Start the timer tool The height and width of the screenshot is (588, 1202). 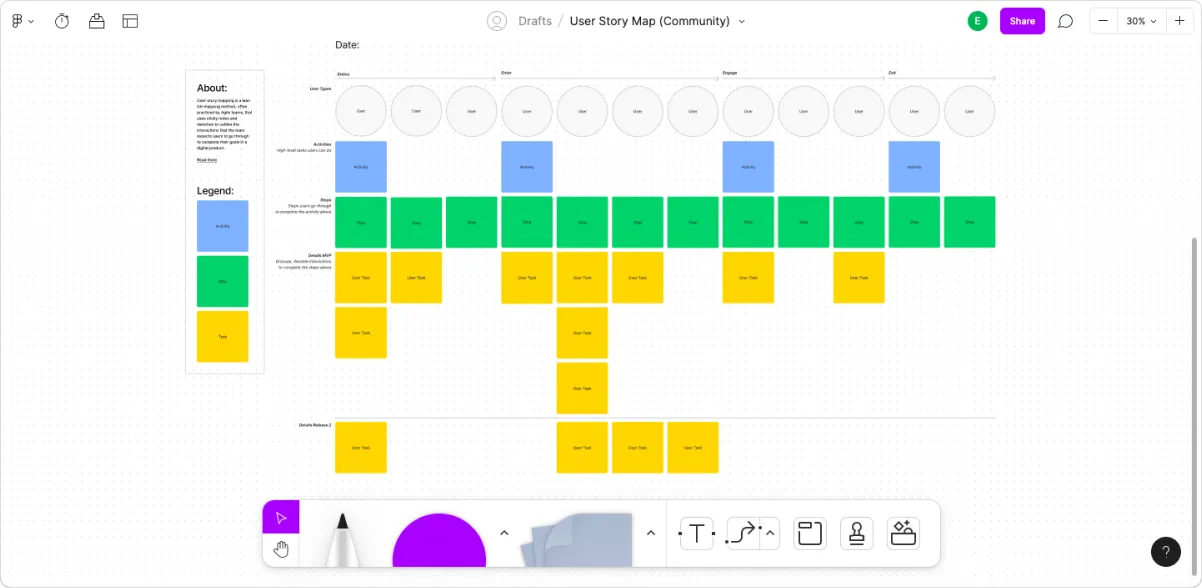pyautogui.click(x=62, y=21)
